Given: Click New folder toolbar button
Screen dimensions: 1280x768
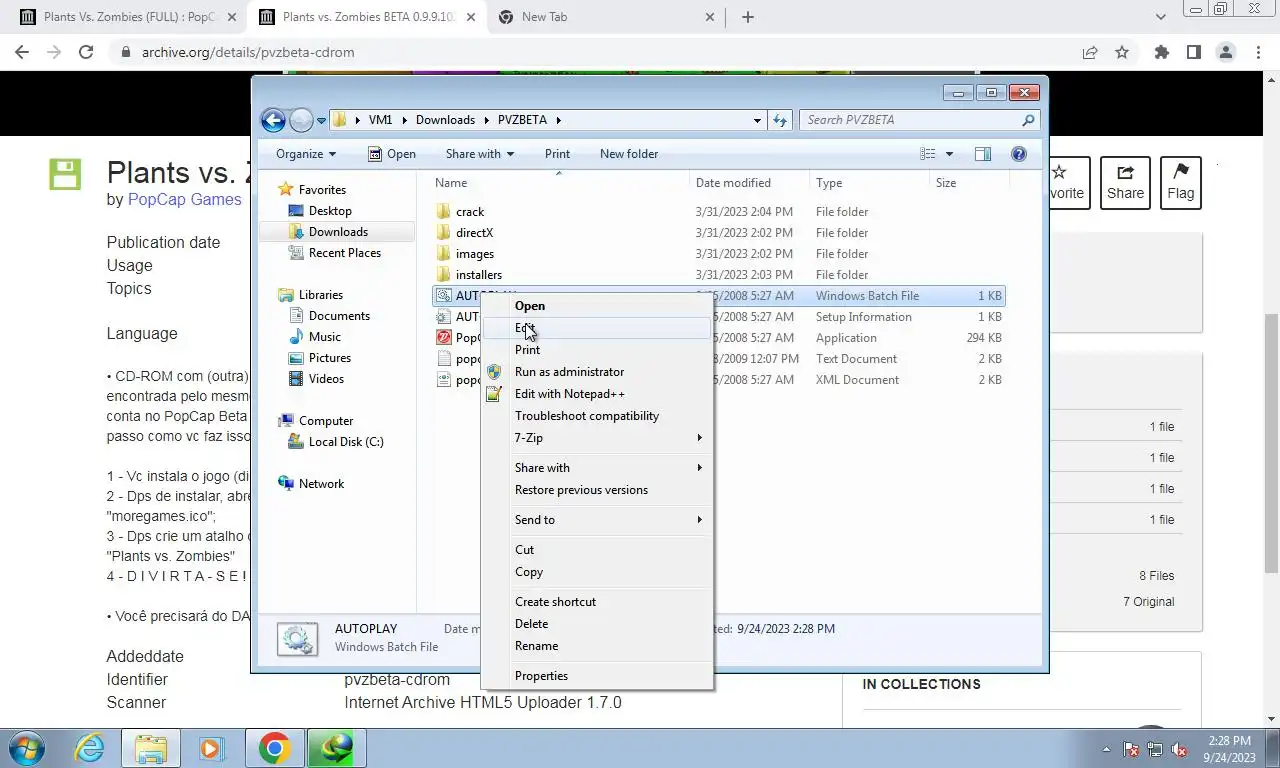Looking at the screenshot, I should [x=629, y=154].
